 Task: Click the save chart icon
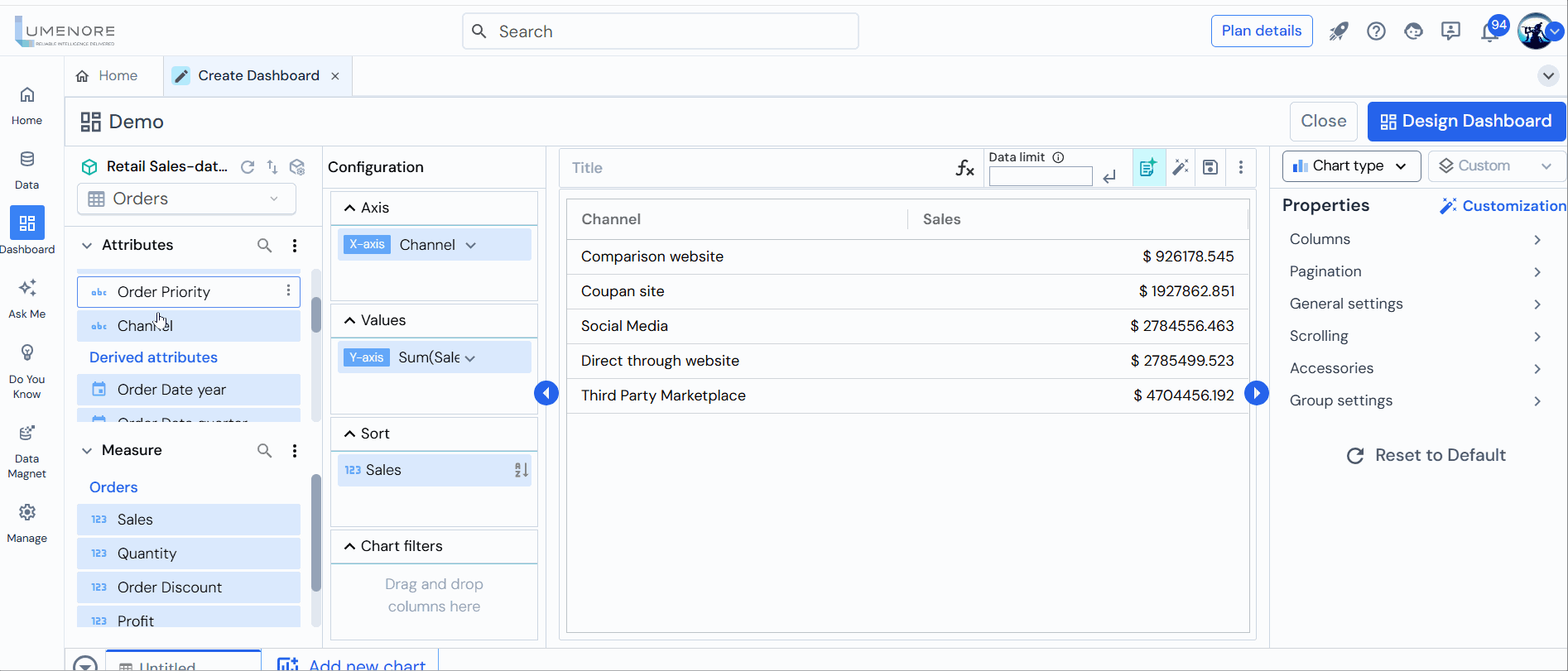[x=1210, y=167]
